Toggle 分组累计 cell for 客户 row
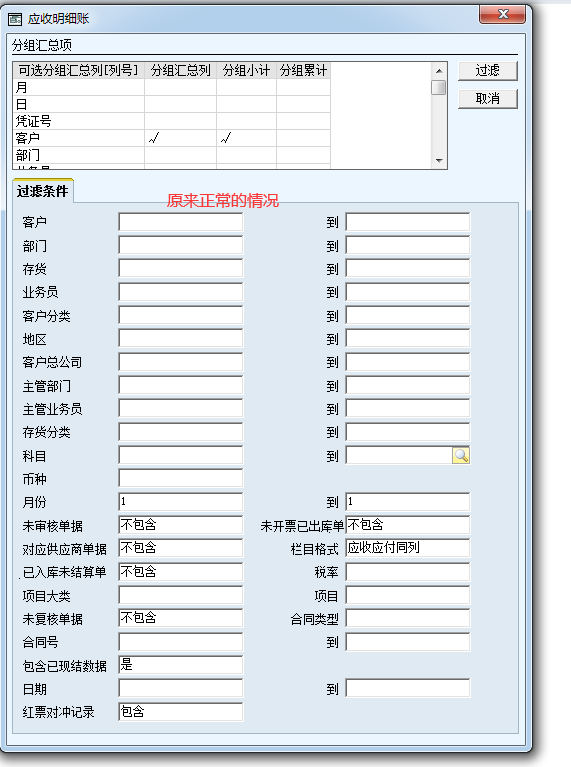 [x=303, y=138]
